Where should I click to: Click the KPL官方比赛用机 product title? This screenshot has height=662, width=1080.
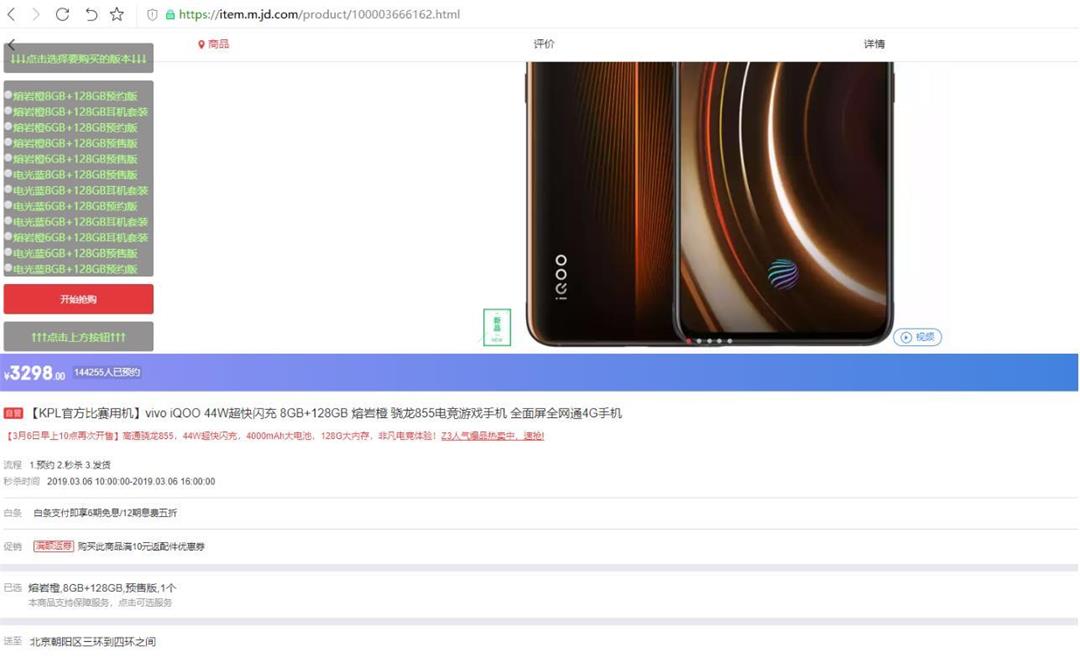click(325, 413)
